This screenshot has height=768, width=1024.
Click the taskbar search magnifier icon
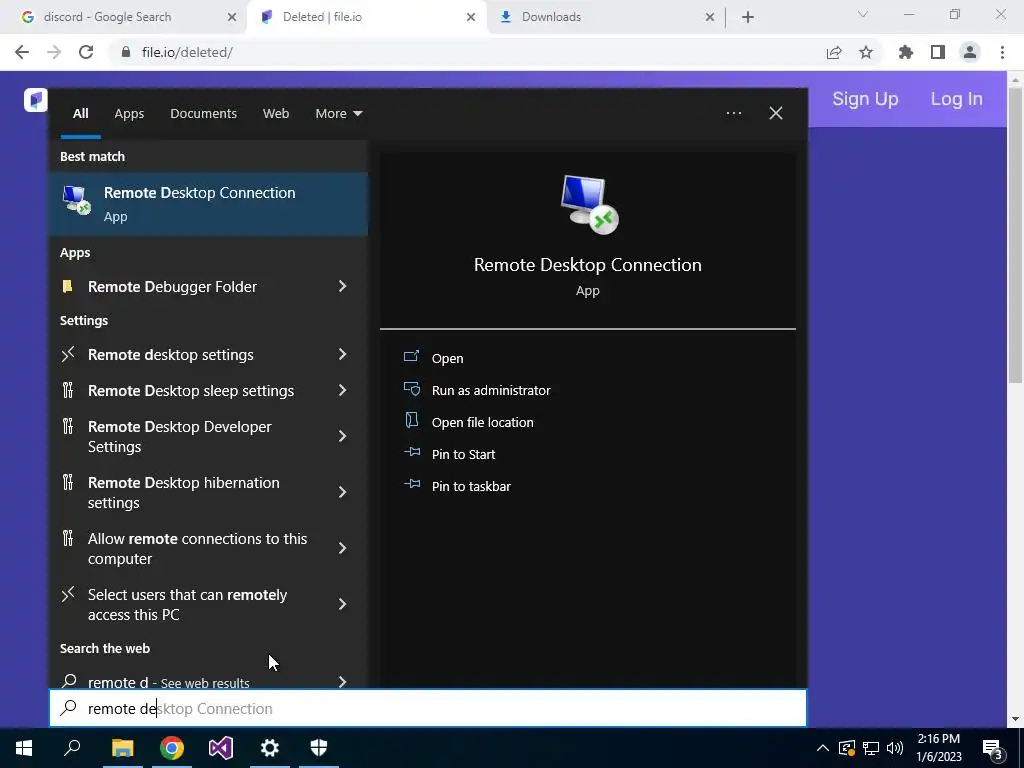click(72, 748)
